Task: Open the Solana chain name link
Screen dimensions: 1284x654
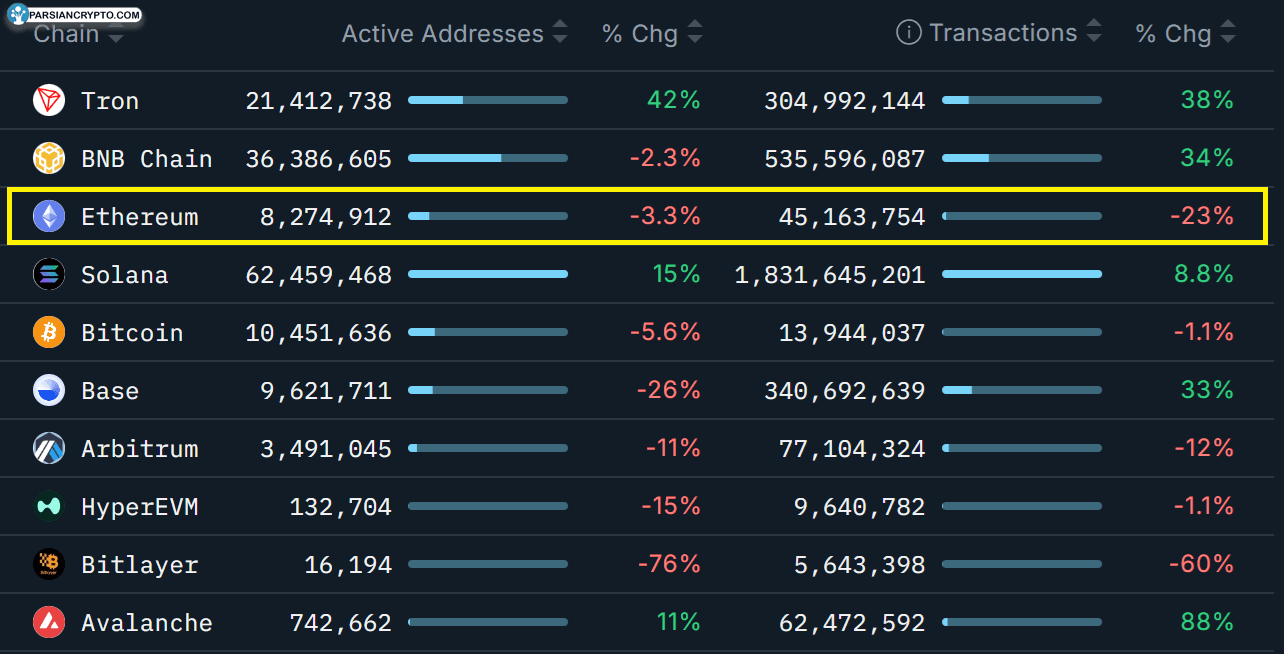Action: click(x=124, y=275)
